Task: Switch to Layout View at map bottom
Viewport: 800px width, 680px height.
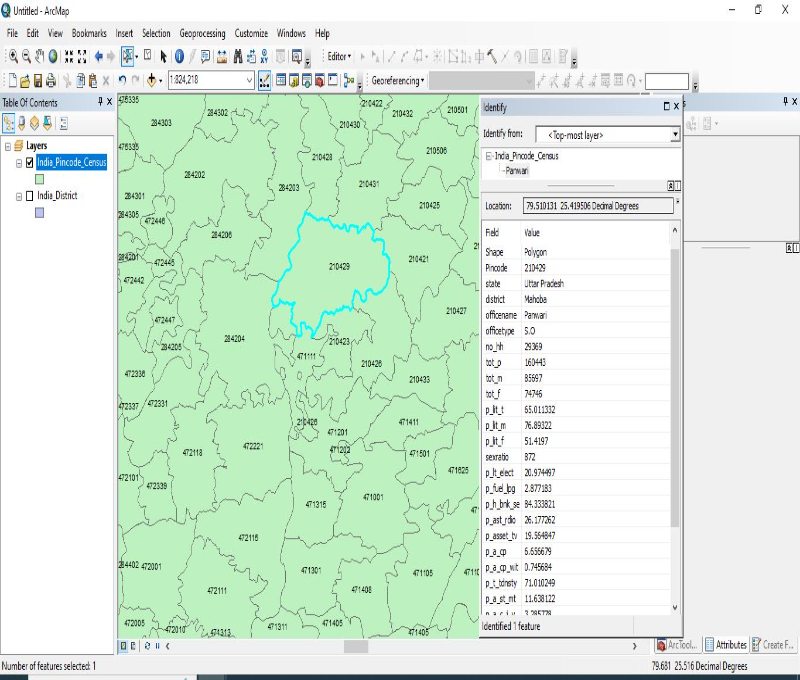Action: [135, 646]
